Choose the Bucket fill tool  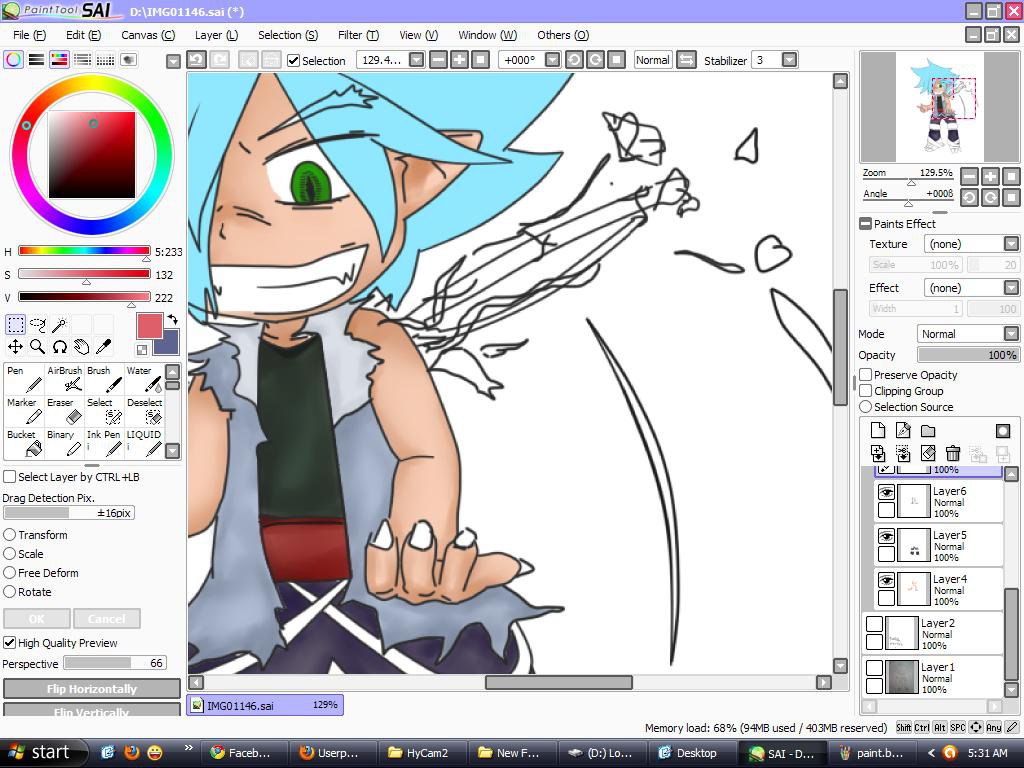(24, 443)
